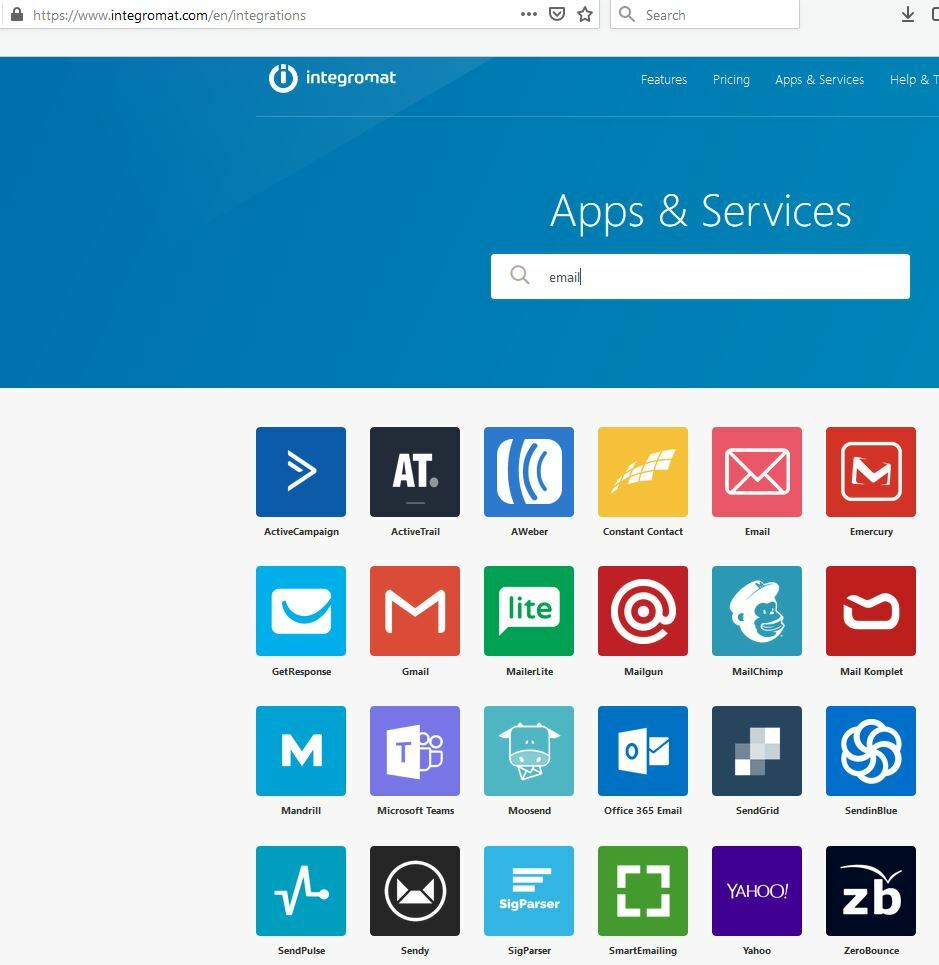This screenshot has height=965, width=939.
Task: Click the Yahoo label text
Action: (x=757, y=951)
